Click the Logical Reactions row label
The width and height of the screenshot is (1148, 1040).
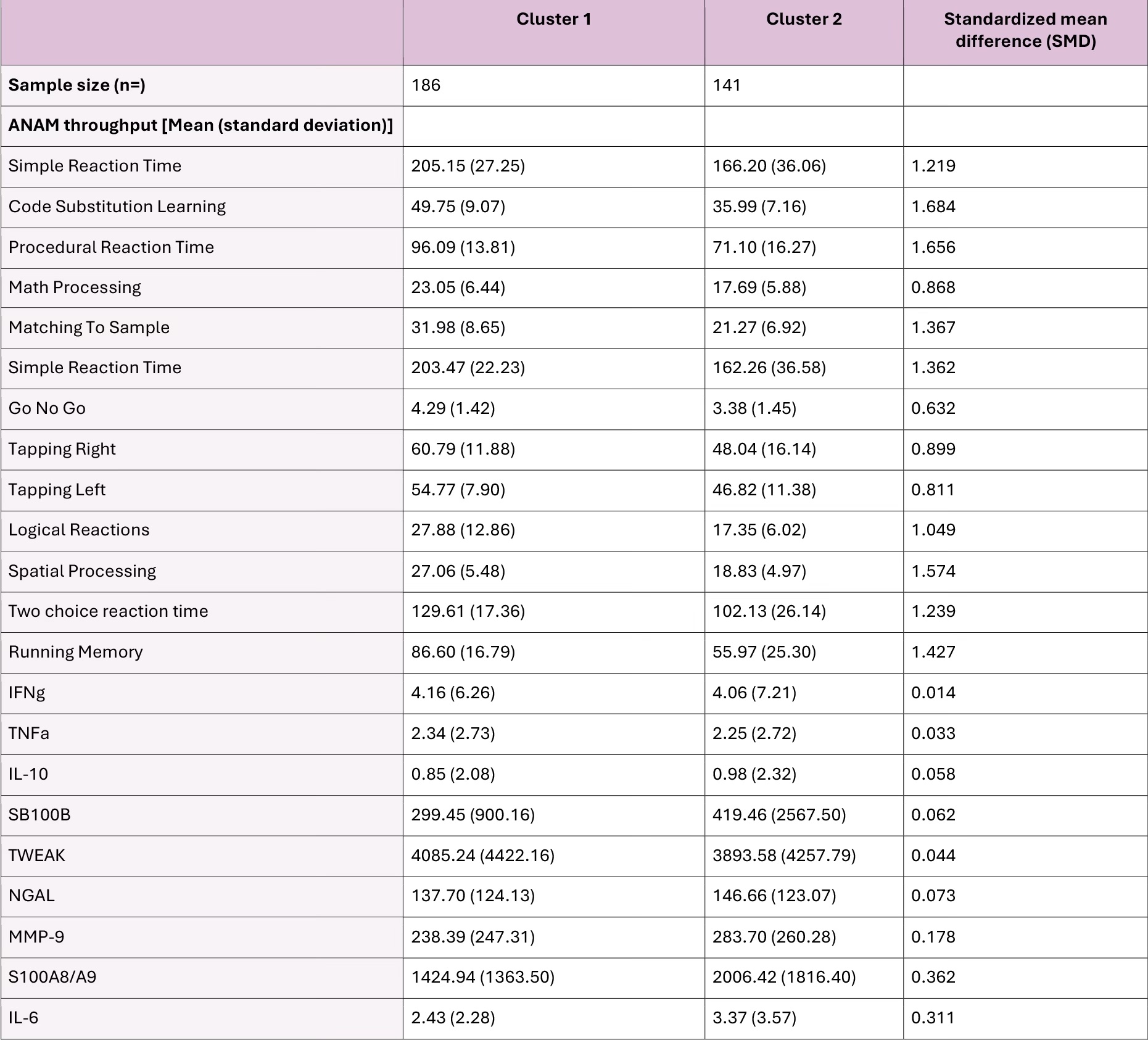(79, 530)
